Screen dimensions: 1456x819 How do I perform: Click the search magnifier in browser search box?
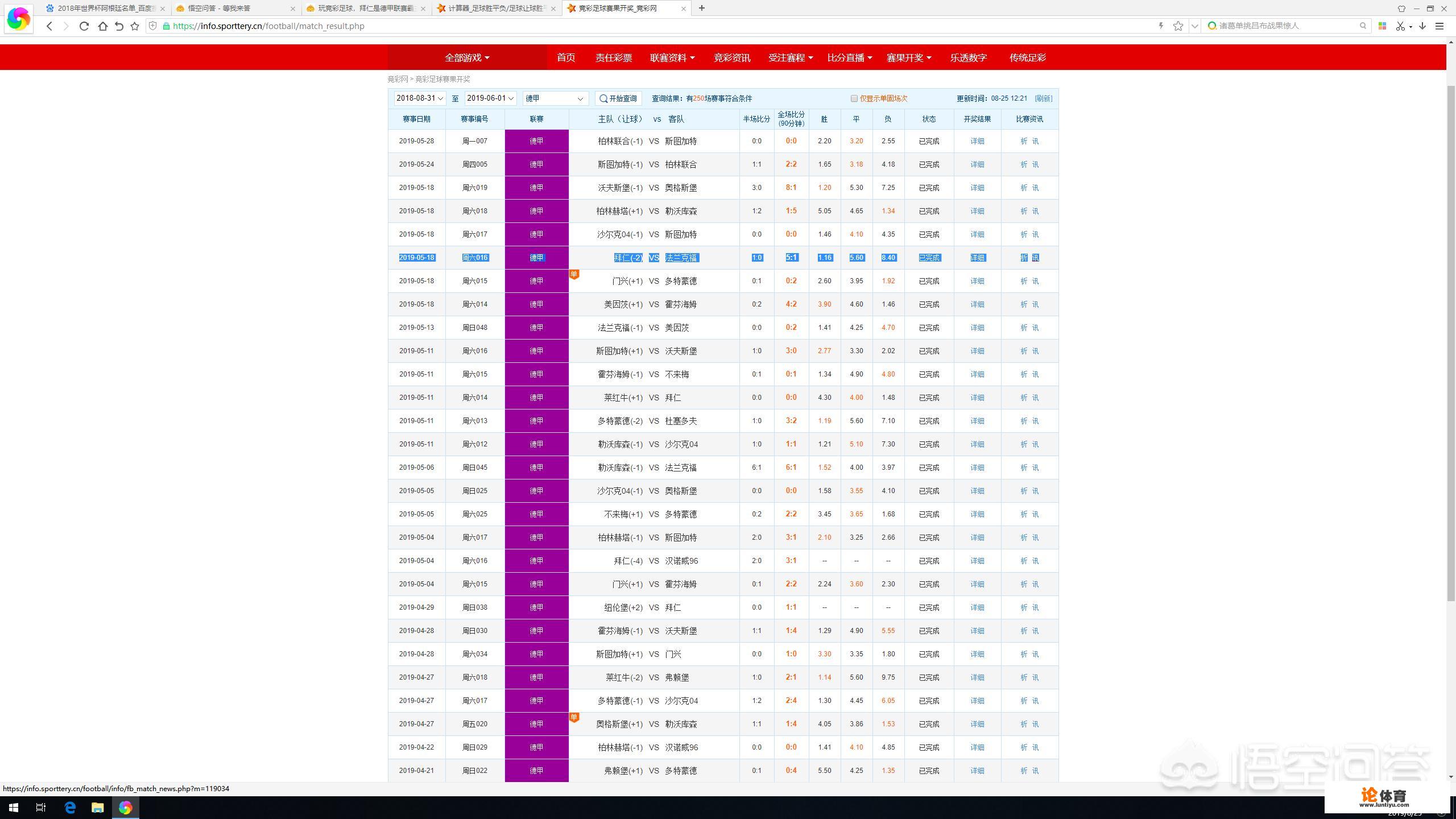coord(1363,26)
